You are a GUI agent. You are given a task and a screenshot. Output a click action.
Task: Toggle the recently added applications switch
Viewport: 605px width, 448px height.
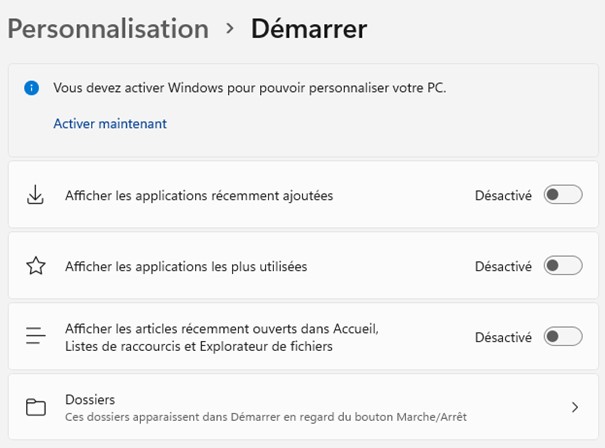(x=562, y=196)
